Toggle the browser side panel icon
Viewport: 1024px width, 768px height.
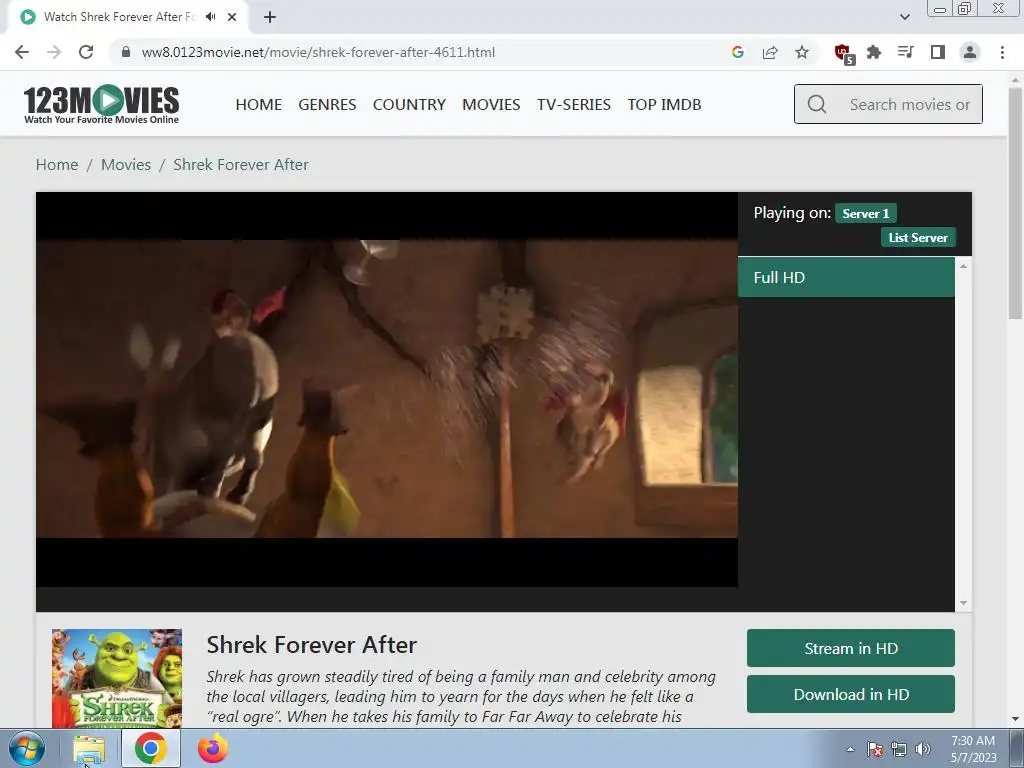click(938, 52)
